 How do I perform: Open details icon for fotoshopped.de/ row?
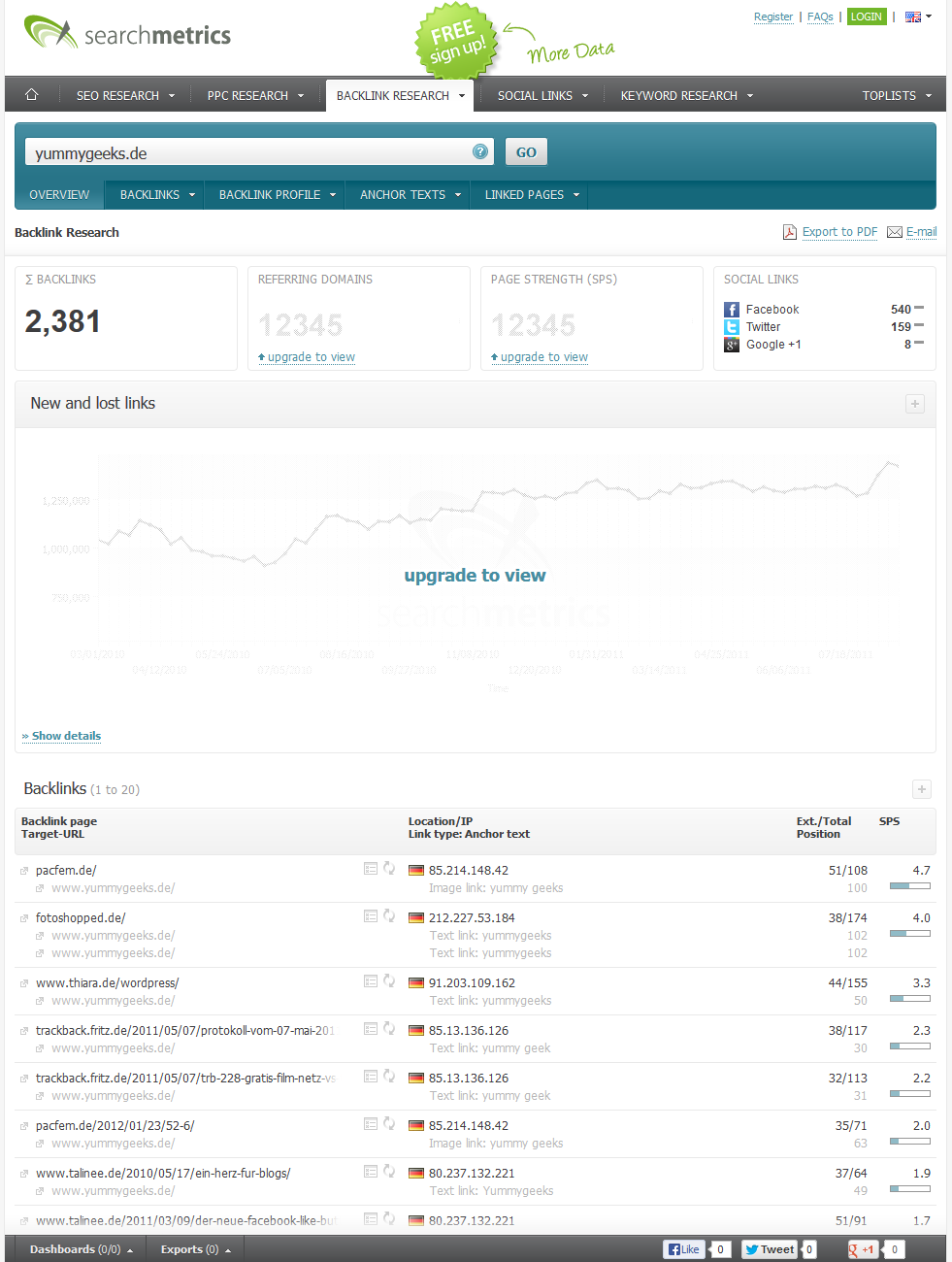371,916
